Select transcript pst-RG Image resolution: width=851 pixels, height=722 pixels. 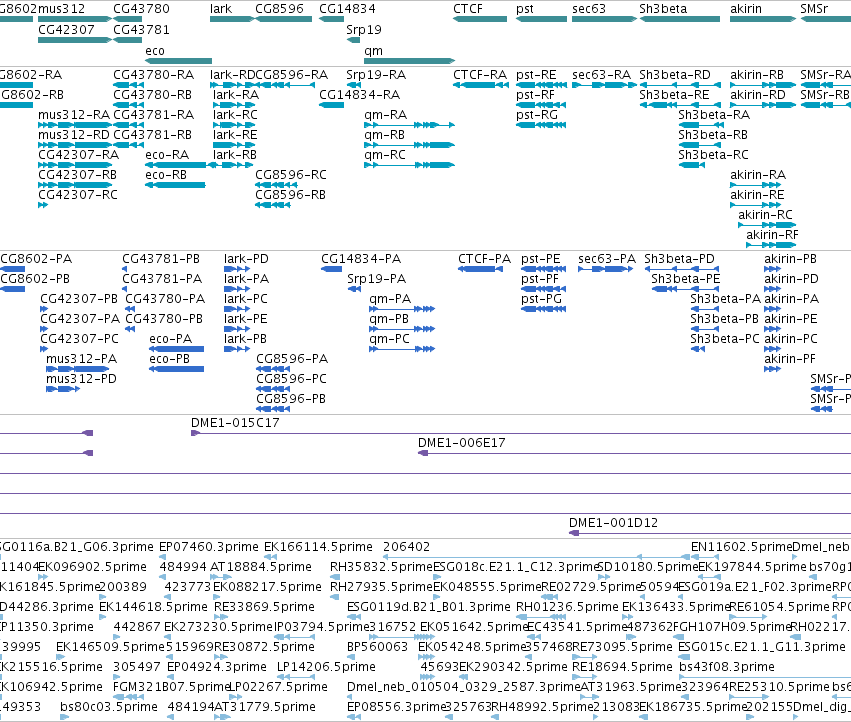pos(537,115)
